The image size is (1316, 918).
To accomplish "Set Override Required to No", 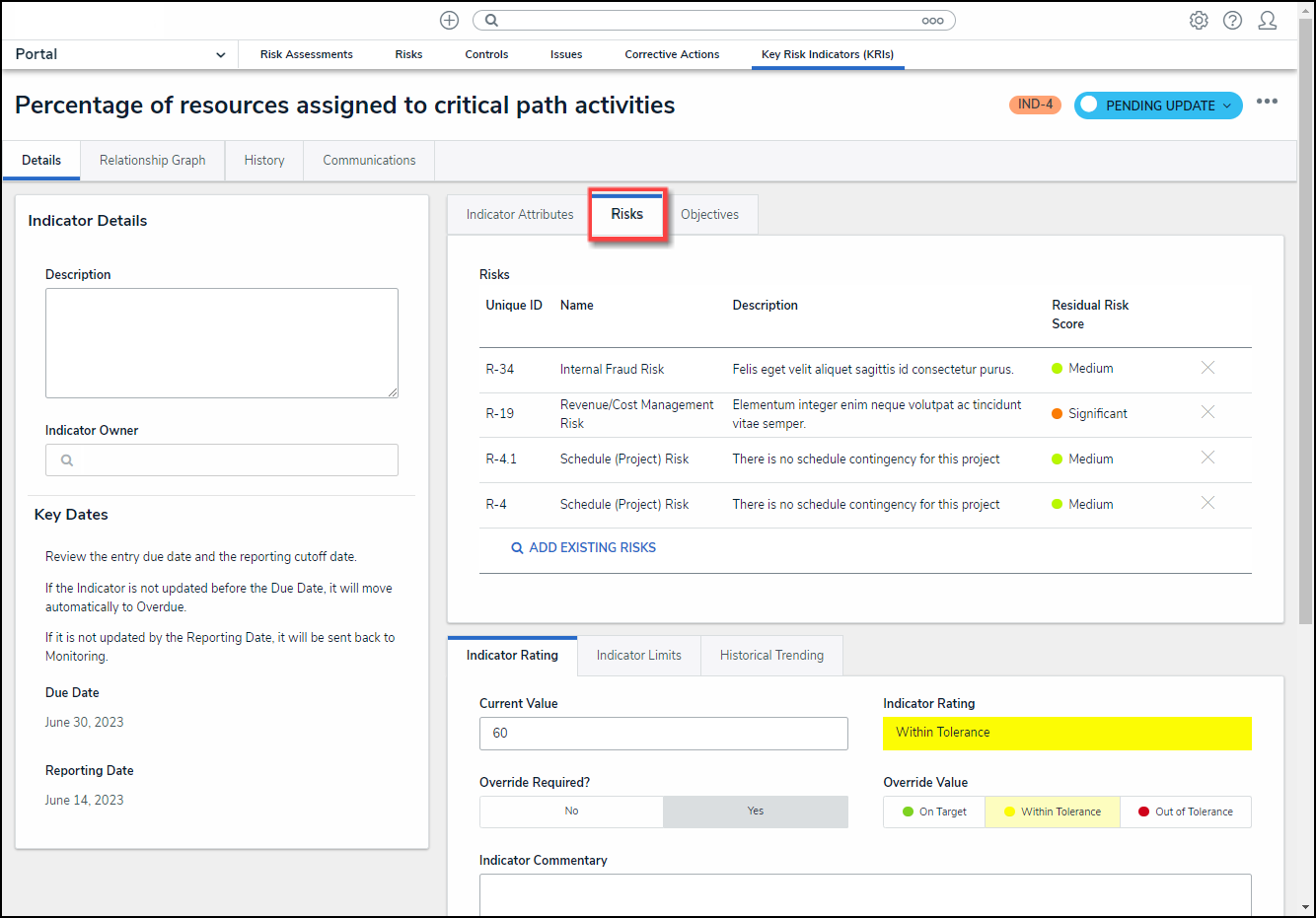I will (571, 812).
